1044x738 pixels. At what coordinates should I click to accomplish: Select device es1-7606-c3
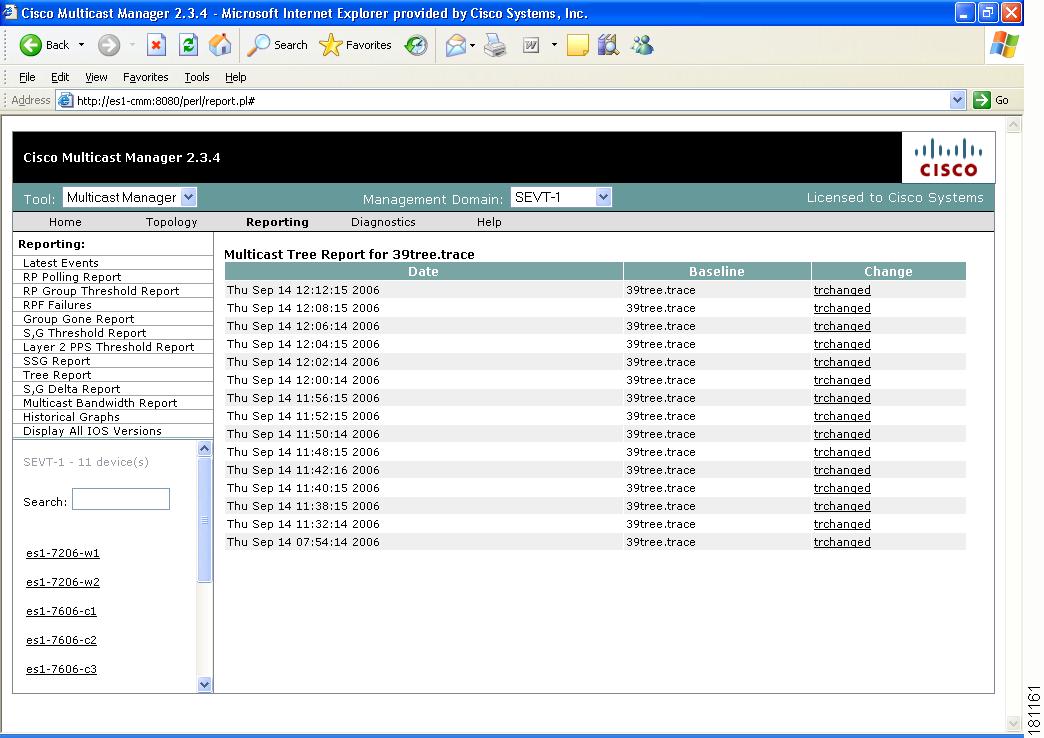pyautogui.click(x=61, y=669)
